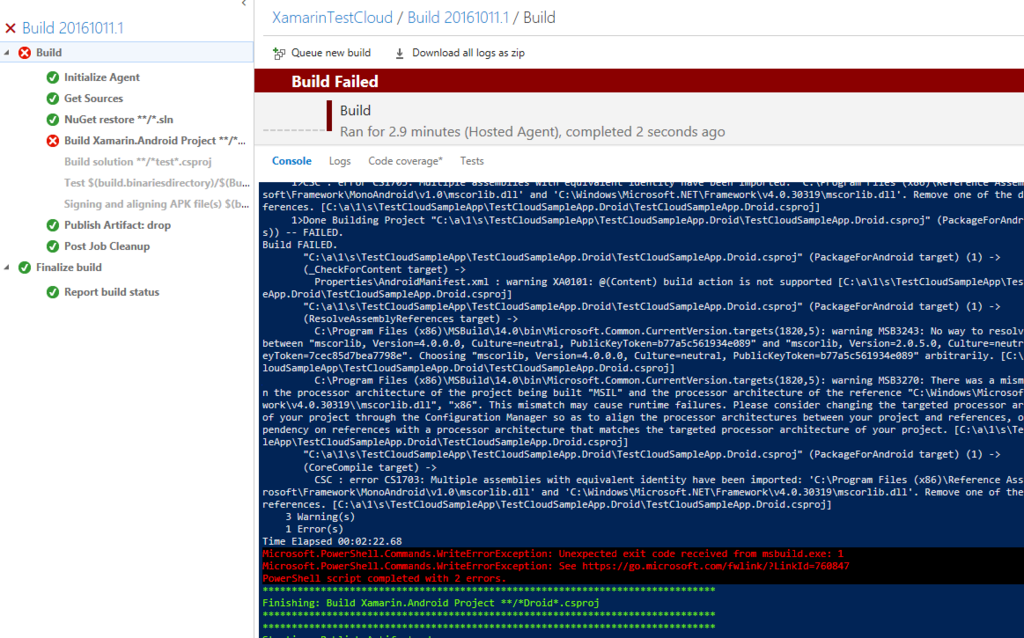
Task: Click the red error icon on Build node
Action: click(25, 53)
